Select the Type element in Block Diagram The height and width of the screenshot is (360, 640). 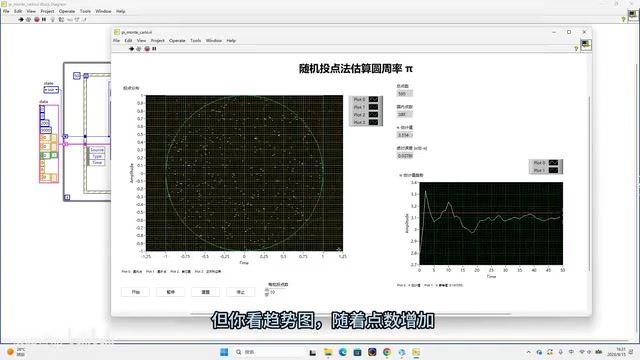tap(97, 156)
